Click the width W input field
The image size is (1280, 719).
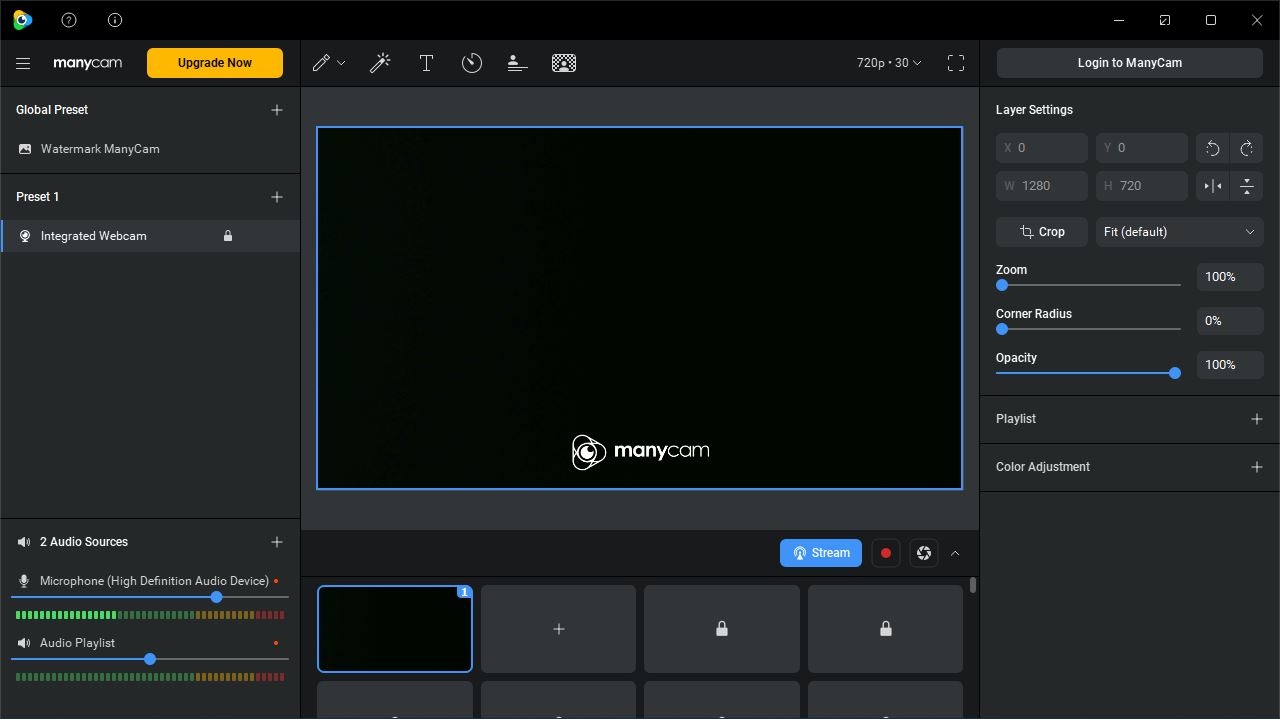(x=1042, y=186)
